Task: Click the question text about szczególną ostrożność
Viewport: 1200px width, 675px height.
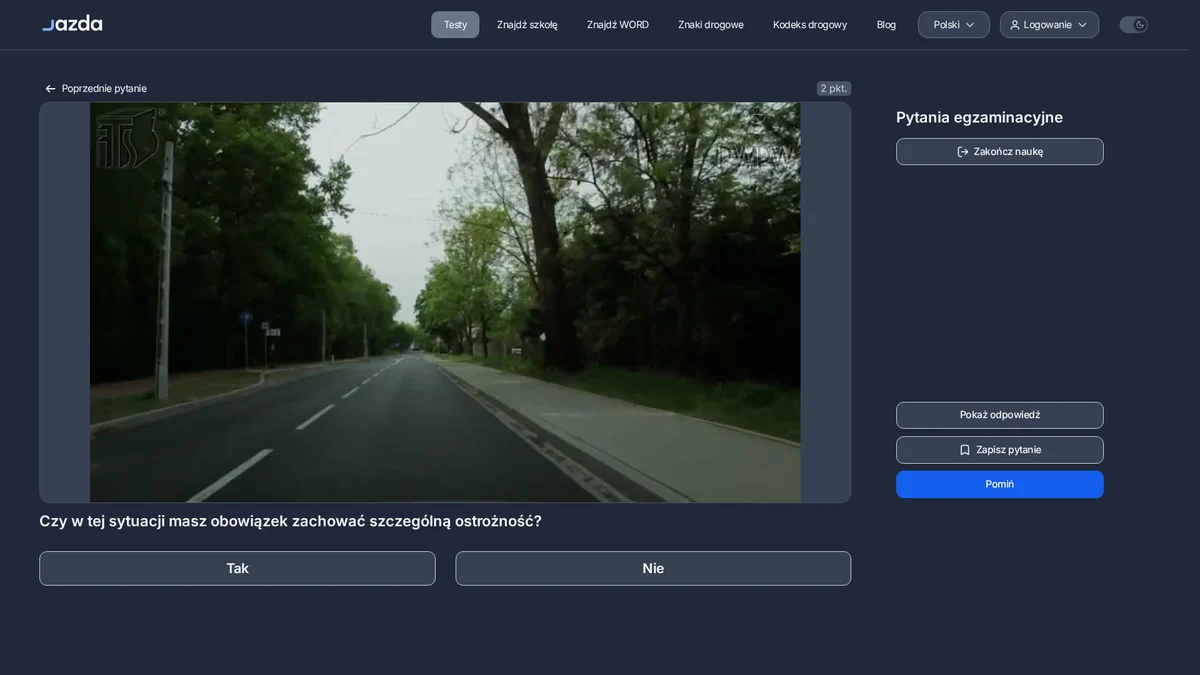Action: [290, 521]
